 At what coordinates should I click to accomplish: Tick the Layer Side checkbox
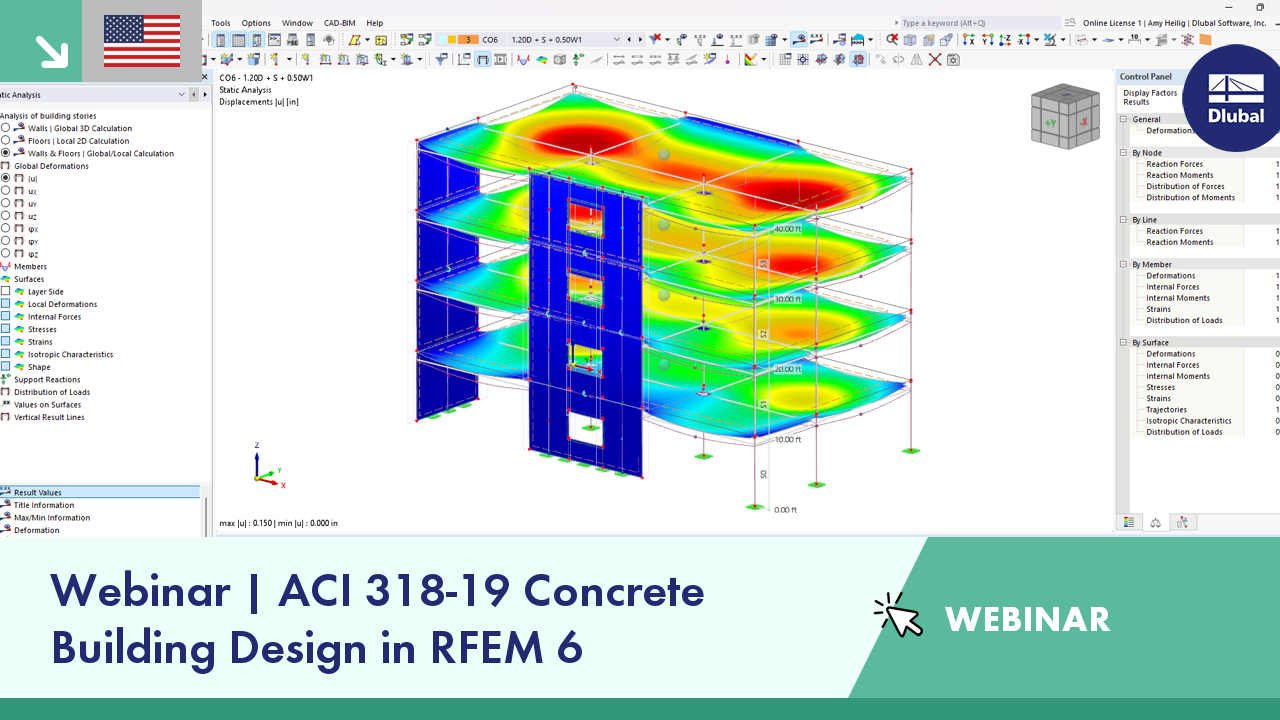(6, 291)
